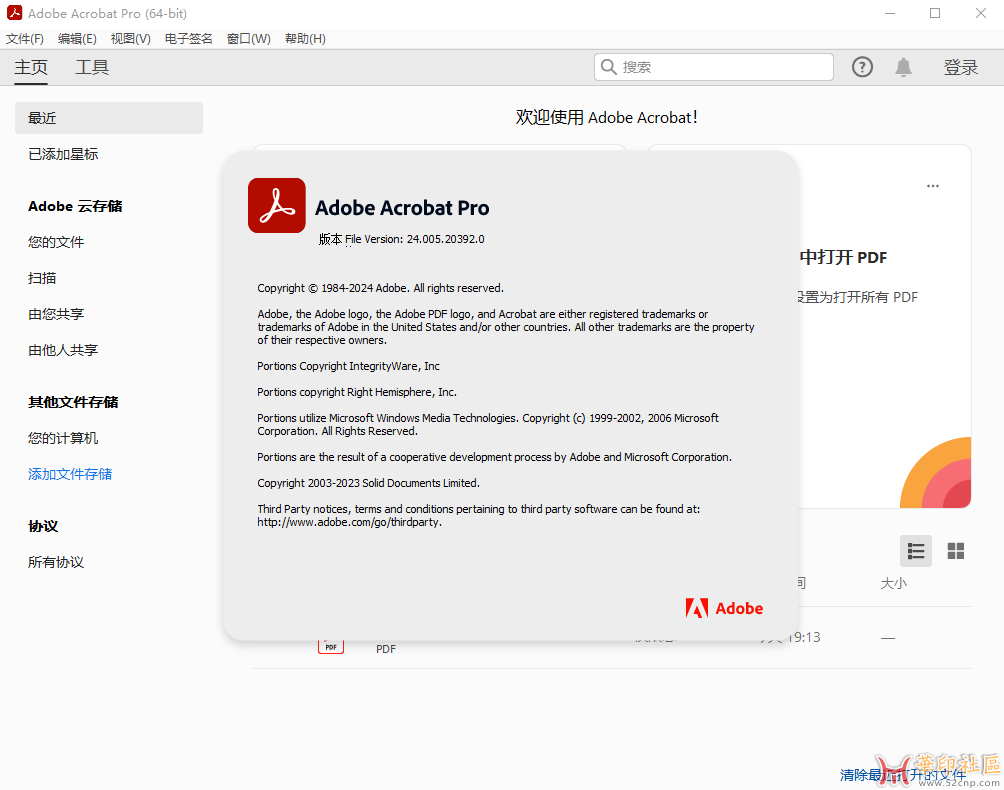Click the 添加文件存储 link
This screenshot has height=790, width=1004.
tap(70, 474)
